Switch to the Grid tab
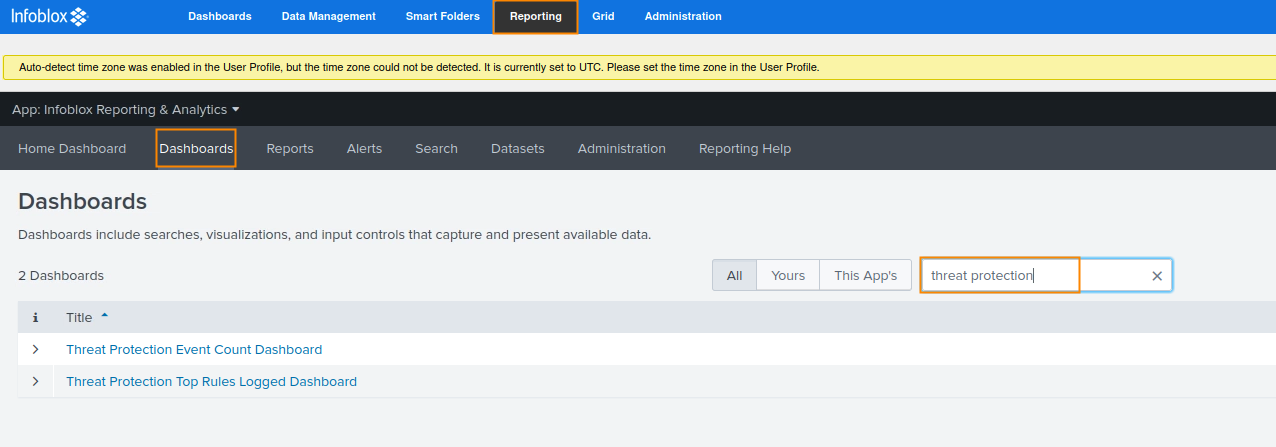 click(603, 17)
